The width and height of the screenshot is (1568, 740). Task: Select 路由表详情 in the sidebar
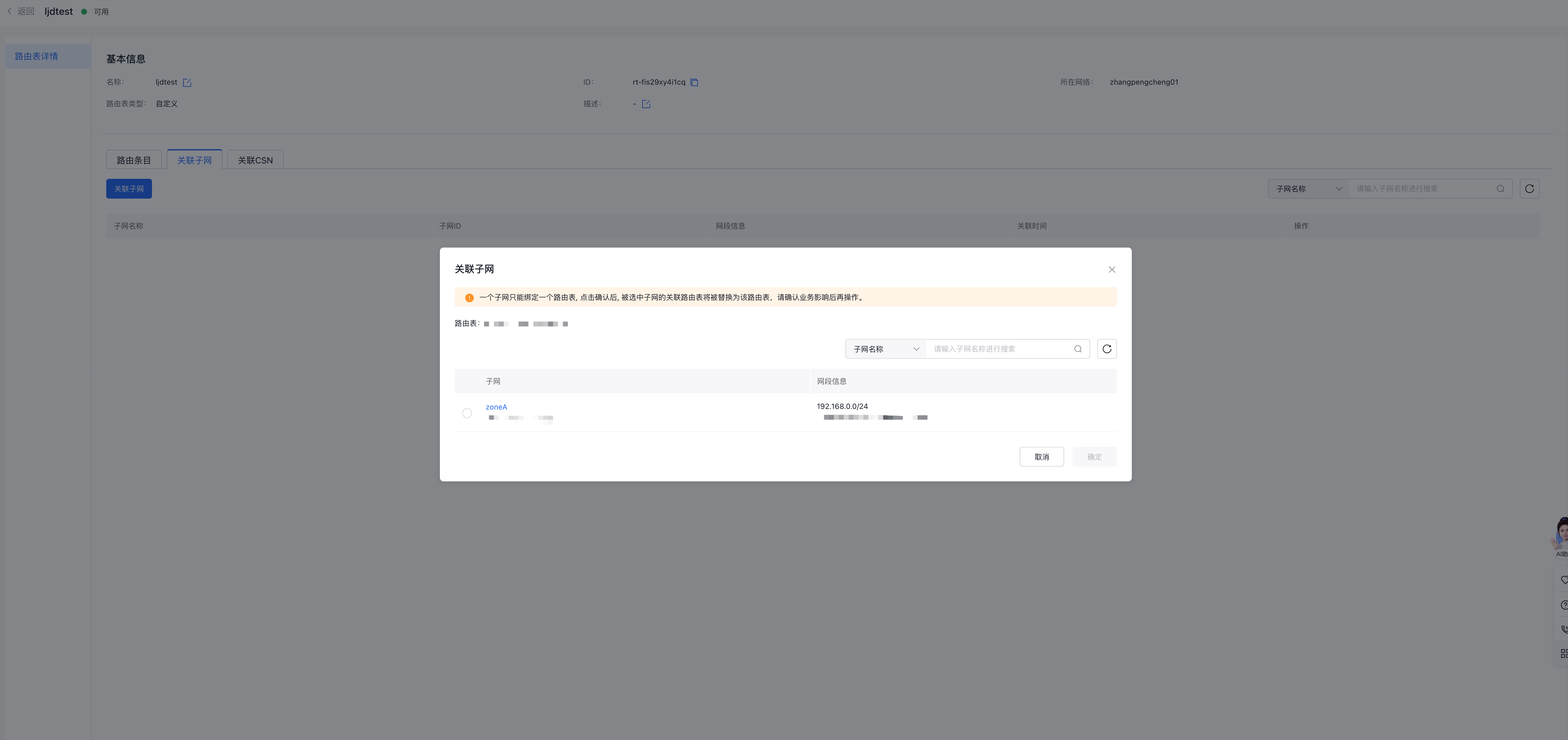coord(36,56)
